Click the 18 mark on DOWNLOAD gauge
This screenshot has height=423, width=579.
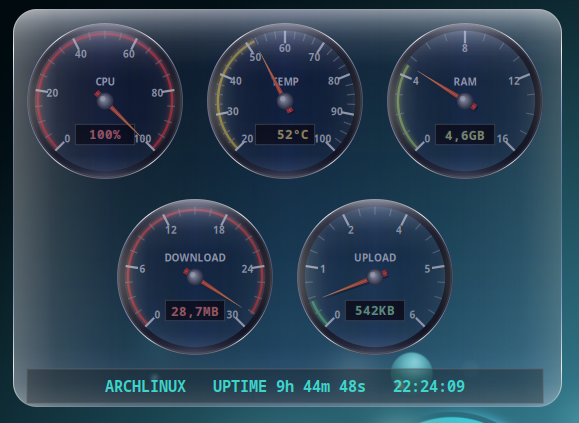(x=219, y=230)
